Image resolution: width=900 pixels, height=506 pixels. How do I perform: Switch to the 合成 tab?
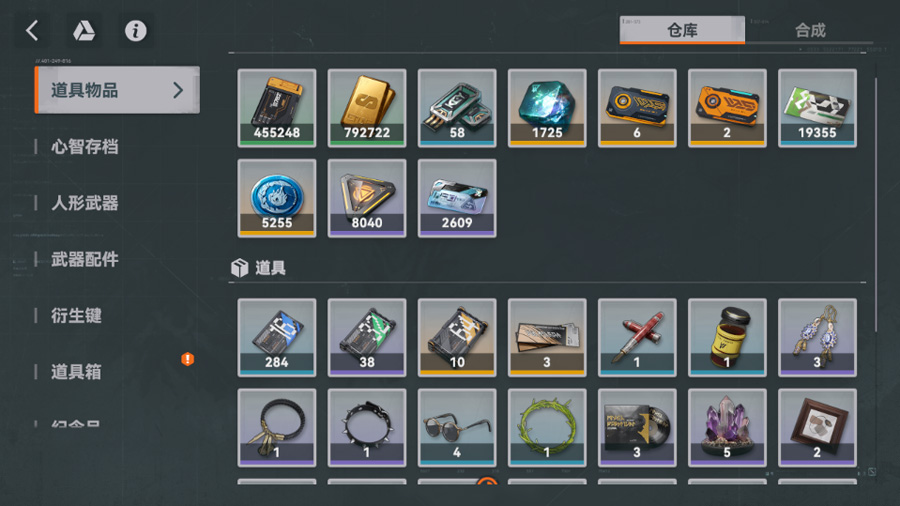(810, 30)
